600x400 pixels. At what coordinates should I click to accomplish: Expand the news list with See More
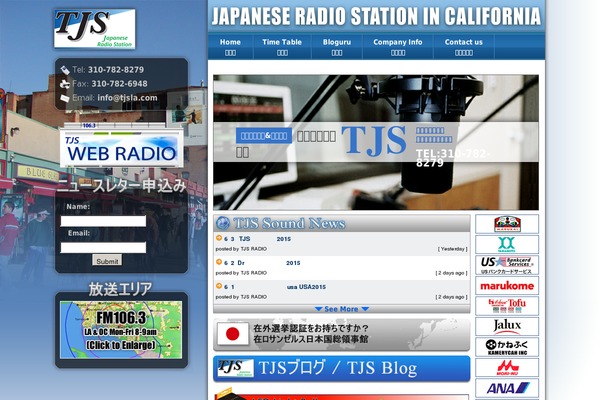342,309
